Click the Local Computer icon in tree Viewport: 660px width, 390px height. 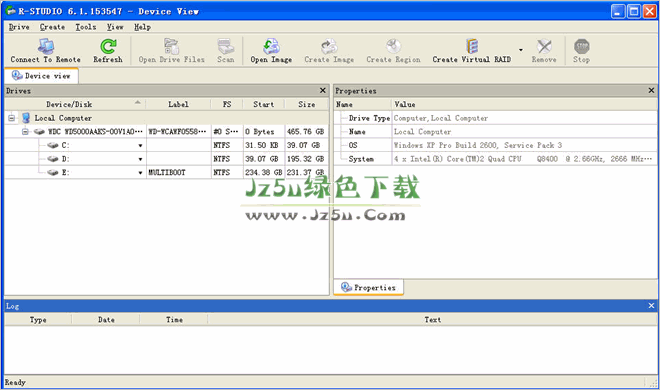click(26, 118)
